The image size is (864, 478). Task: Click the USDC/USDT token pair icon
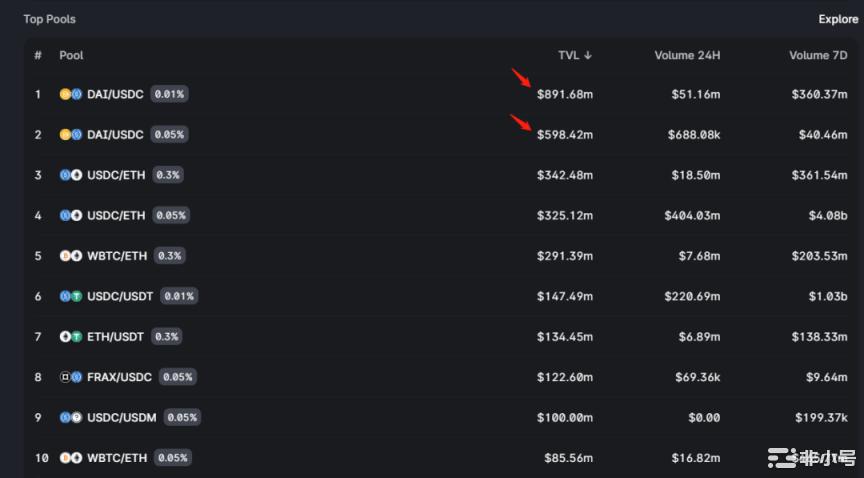[x=70, y=296]
